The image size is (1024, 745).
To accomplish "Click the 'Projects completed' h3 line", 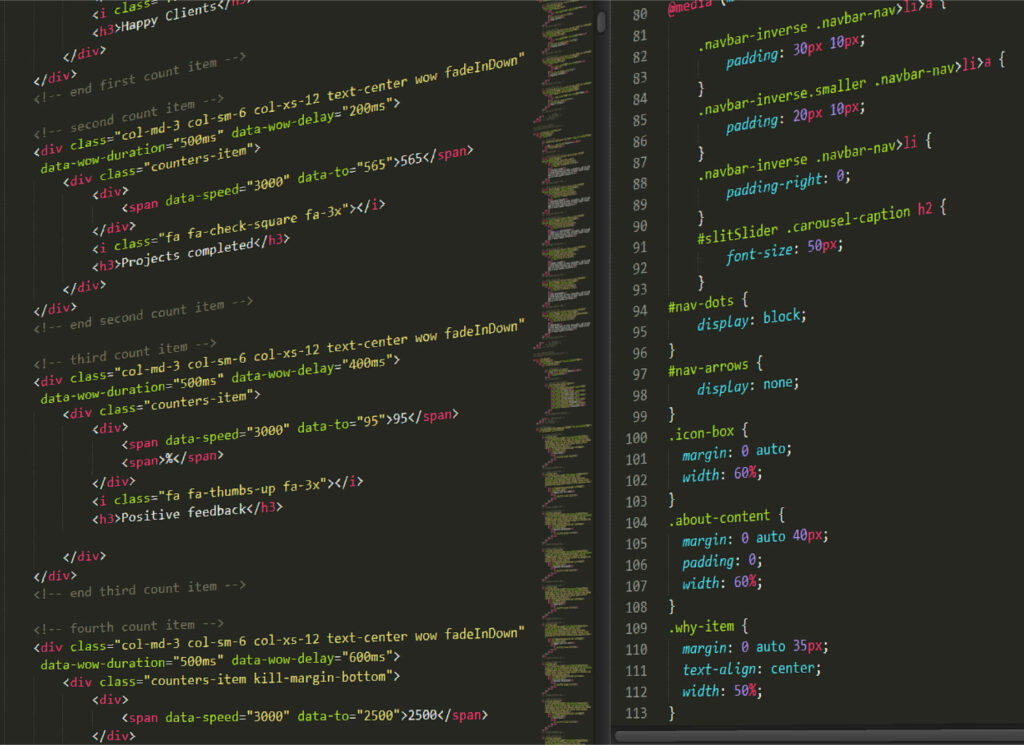I will point(190,253).
